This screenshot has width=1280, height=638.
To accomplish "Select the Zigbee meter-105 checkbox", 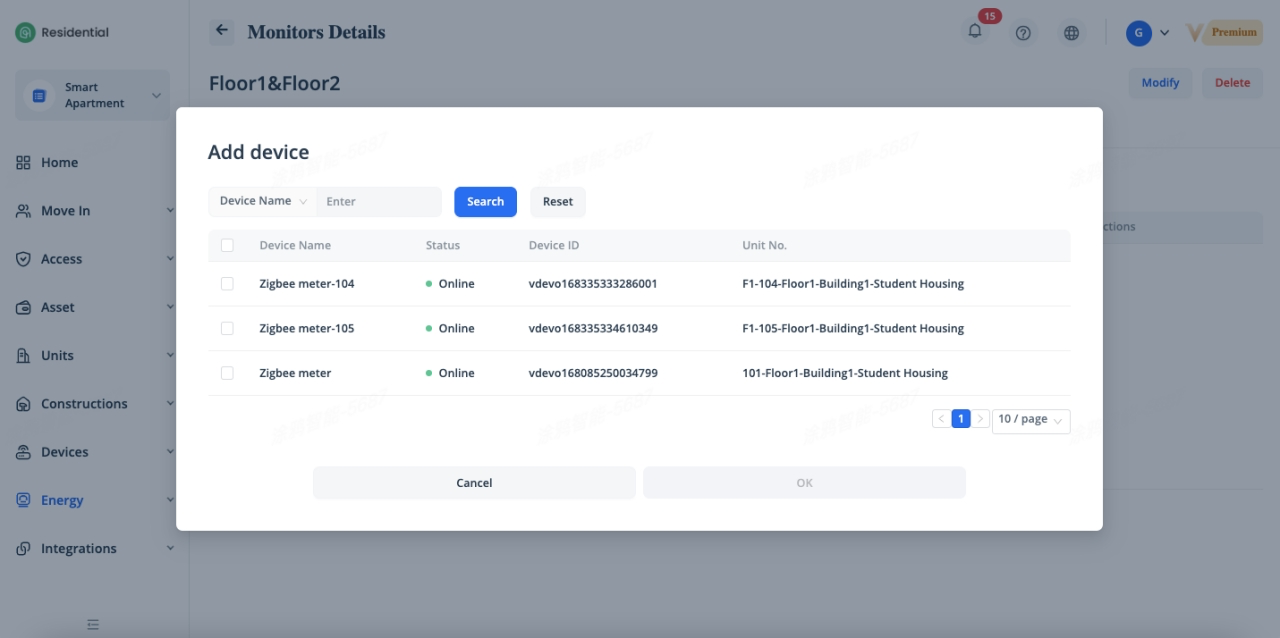I will tap(227, 328).
